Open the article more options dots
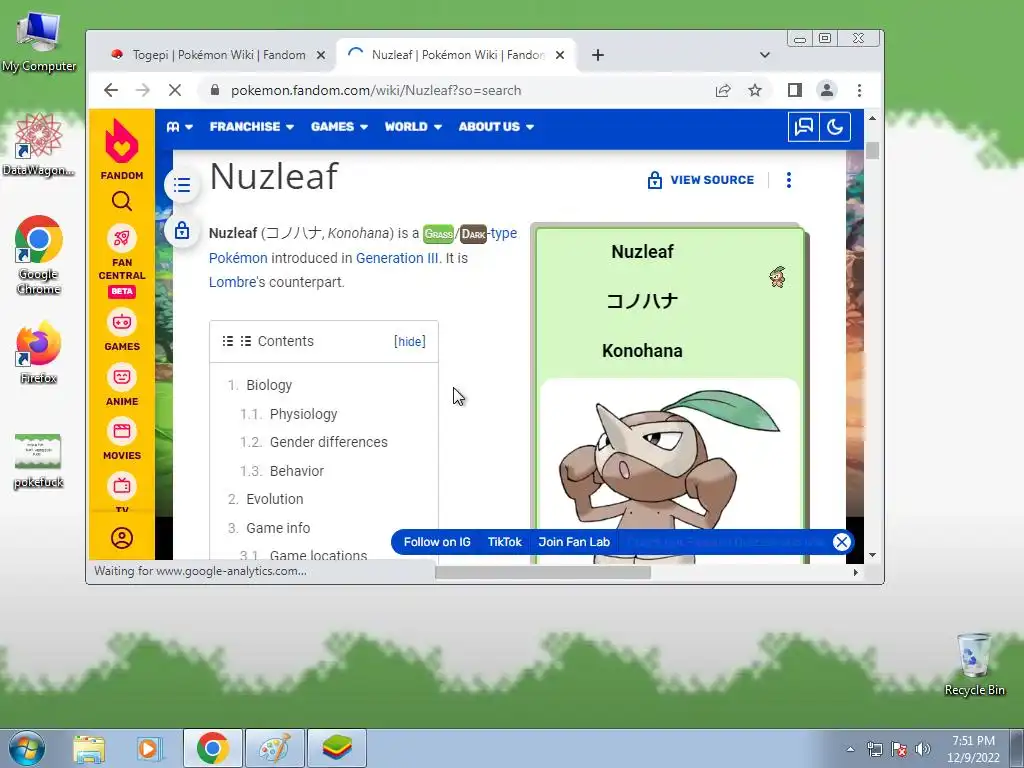 click(x=789, y=180)
